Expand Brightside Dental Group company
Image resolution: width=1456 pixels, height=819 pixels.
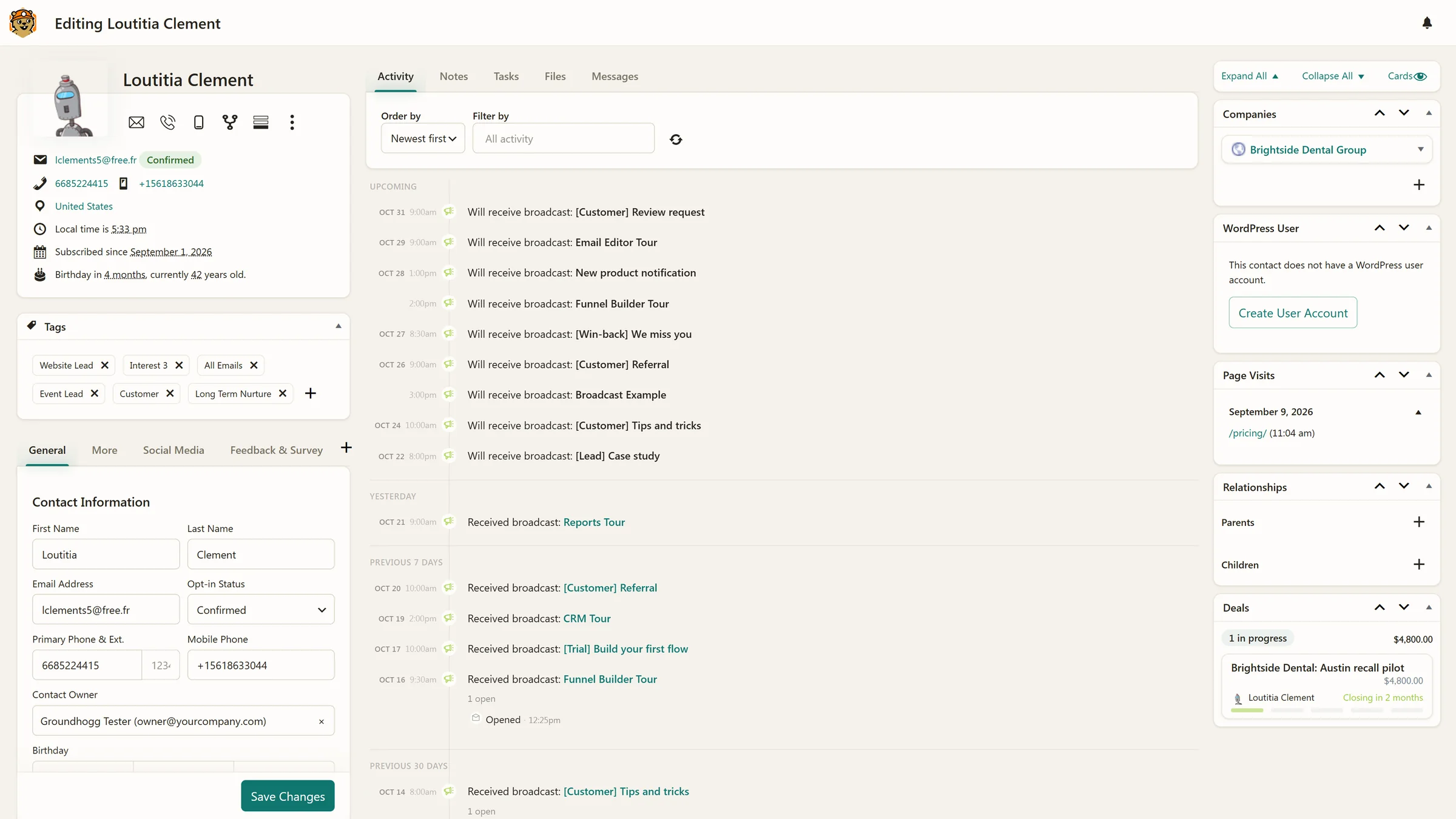[1421, 150]
